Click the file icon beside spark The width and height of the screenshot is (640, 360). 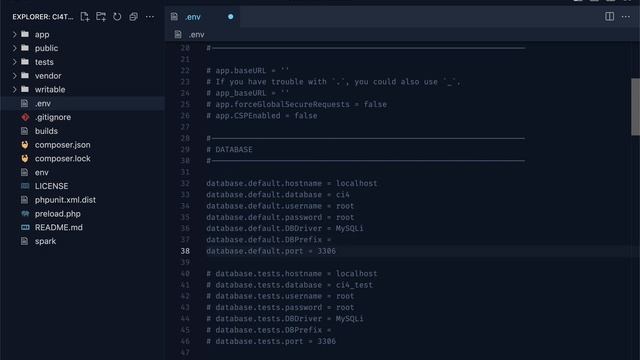tap(24, 241)
